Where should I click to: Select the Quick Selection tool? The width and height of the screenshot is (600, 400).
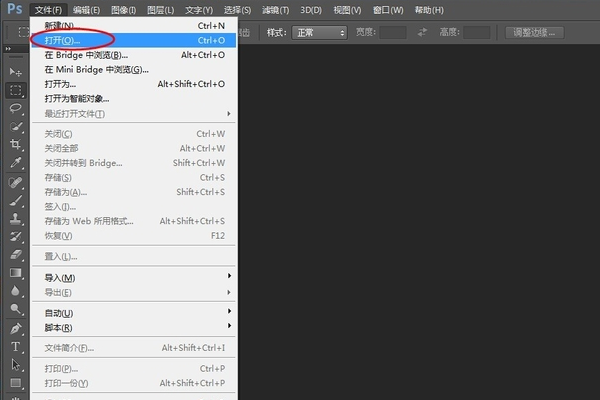[x=16, y=126]
